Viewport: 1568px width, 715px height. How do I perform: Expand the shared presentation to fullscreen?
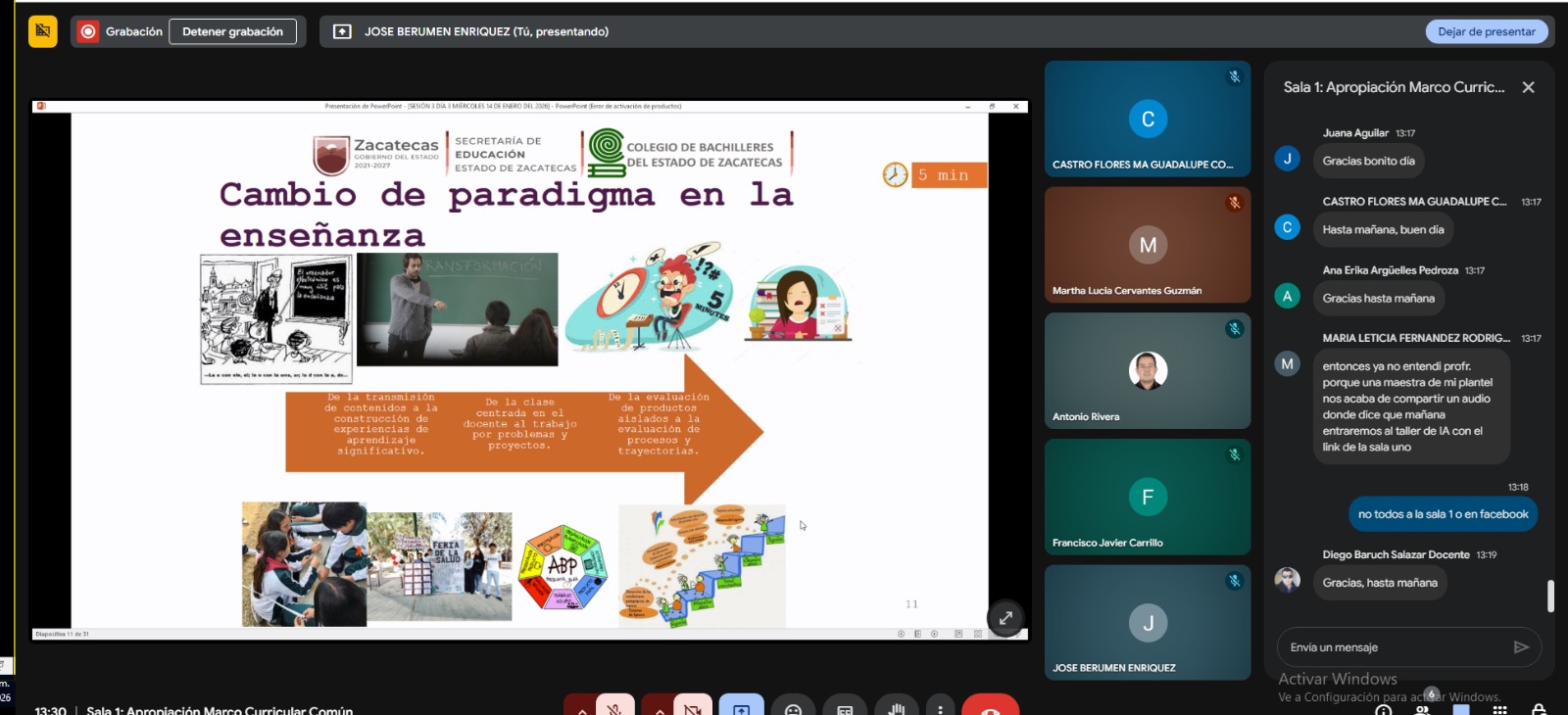[1005, 618]
